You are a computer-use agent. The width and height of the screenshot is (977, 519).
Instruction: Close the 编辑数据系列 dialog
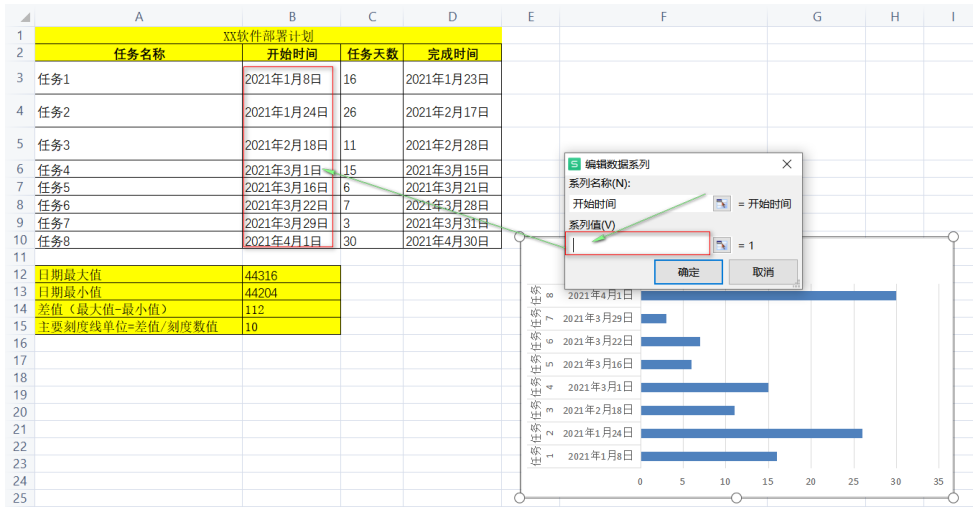point(787,164)
